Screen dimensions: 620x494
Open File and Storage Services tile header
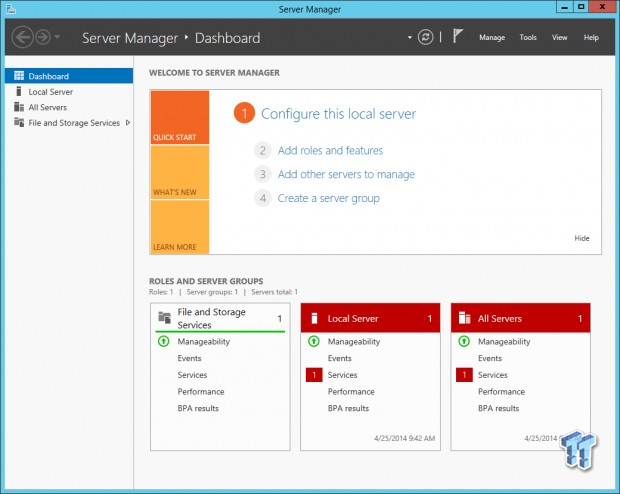point(220,318)
